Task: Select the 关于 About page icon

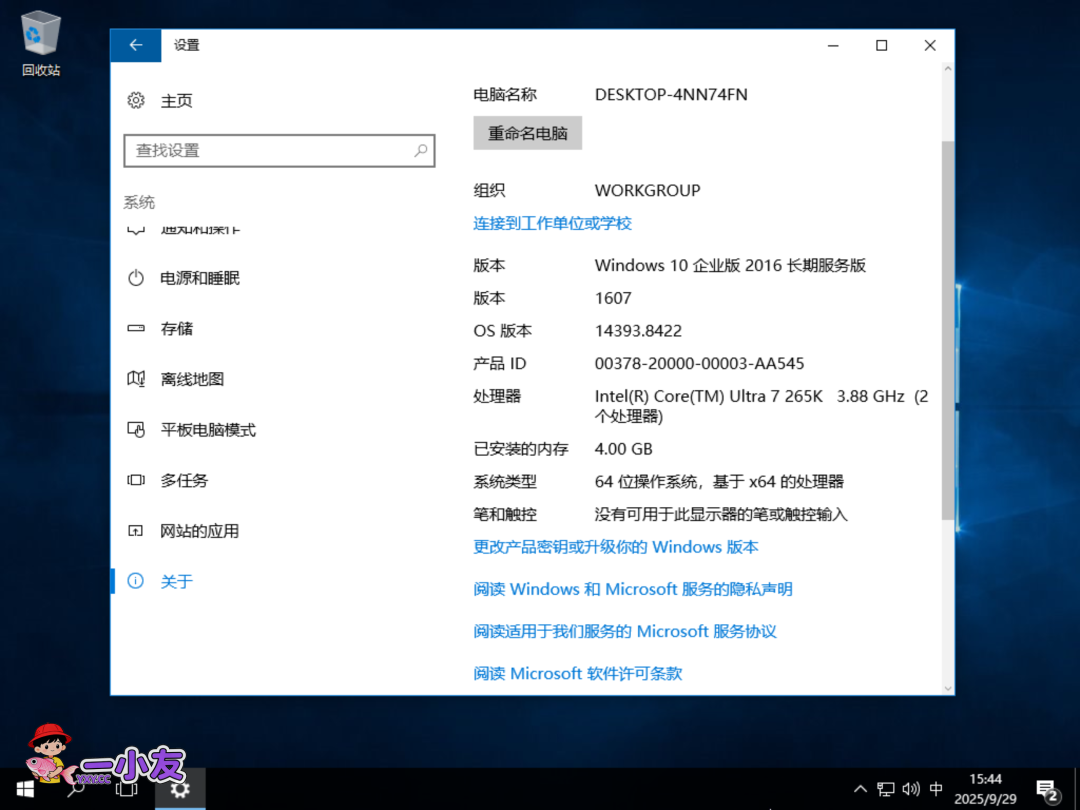Action: (x=135, y=581)
